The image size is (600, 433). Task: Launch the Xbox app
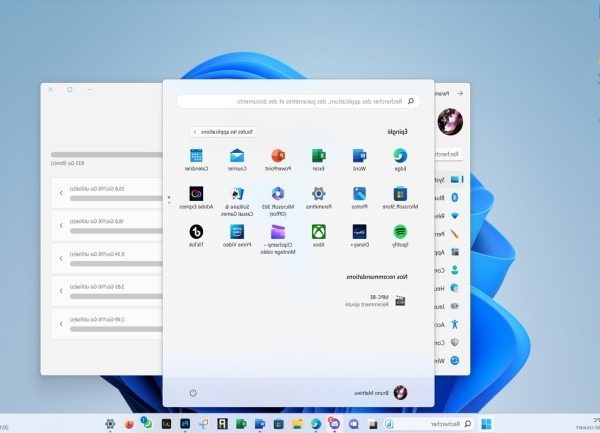(x=318, y=236)
